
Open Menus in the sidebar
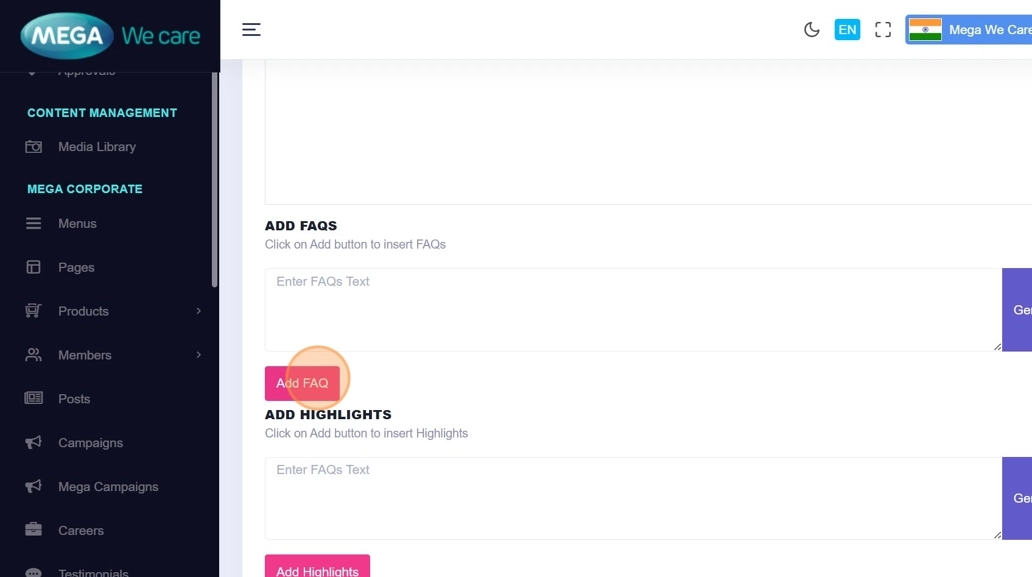click(77, 224)
